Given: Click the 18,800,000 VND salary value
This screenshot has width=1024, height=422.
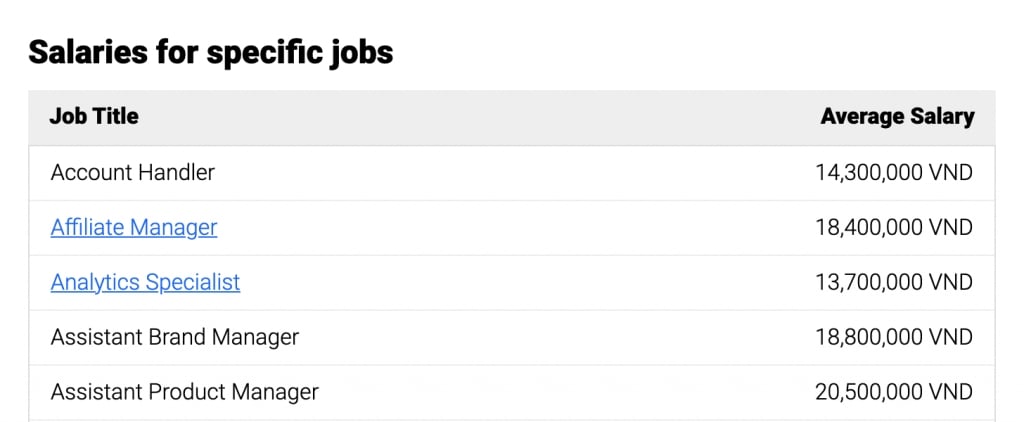Looking at the screenshot, I should 893,337.
